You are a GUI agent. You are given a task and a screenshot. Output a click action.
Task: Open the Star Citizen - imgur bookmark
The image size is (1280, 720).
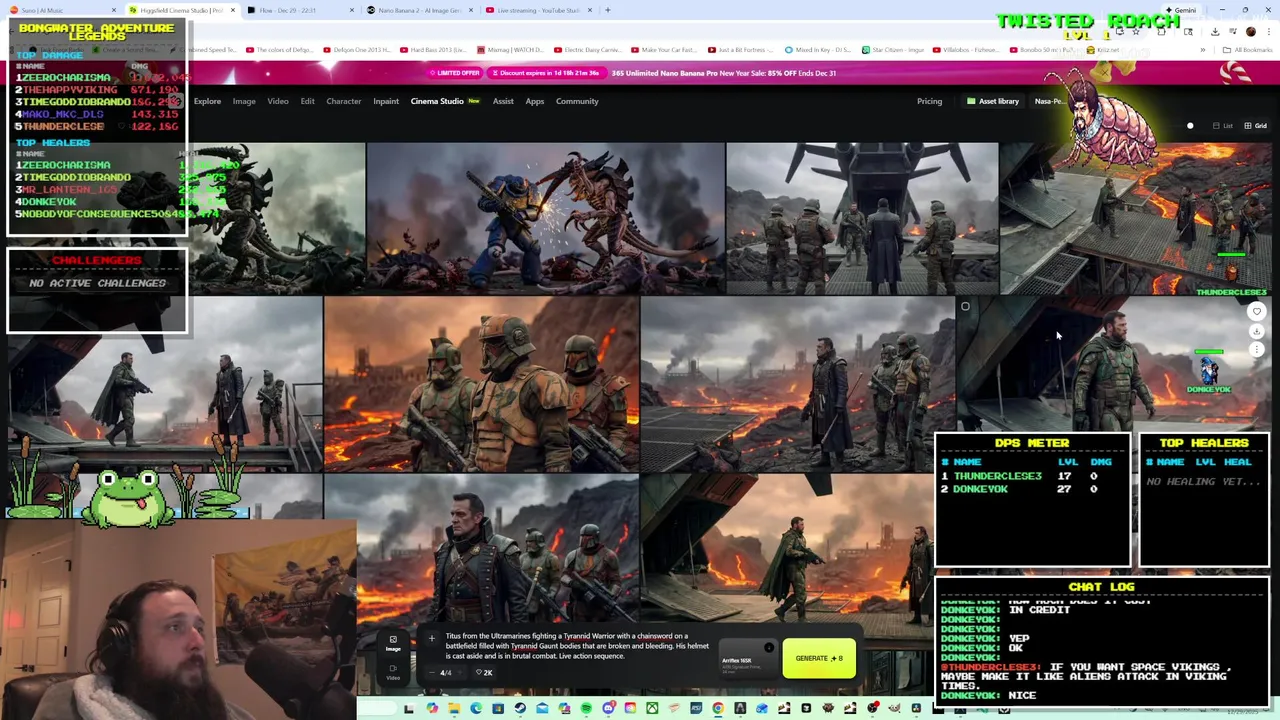pos(892,50)
